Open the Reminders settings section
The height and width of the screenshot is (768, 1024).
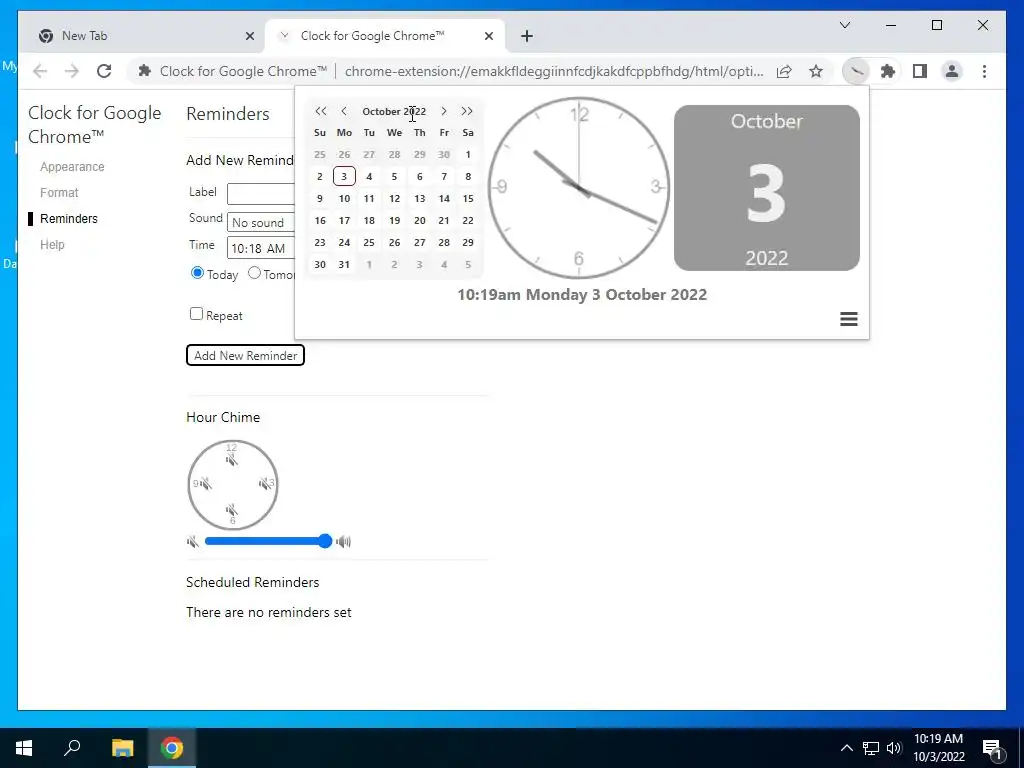[x=69, y=219]
